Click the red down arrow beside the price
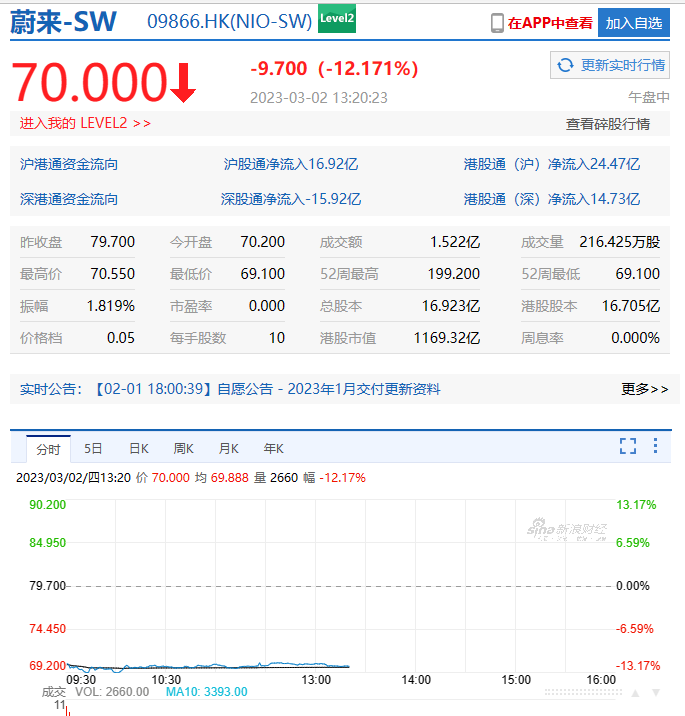The height and width of the screenshot is (716, 685). (183, 83)
